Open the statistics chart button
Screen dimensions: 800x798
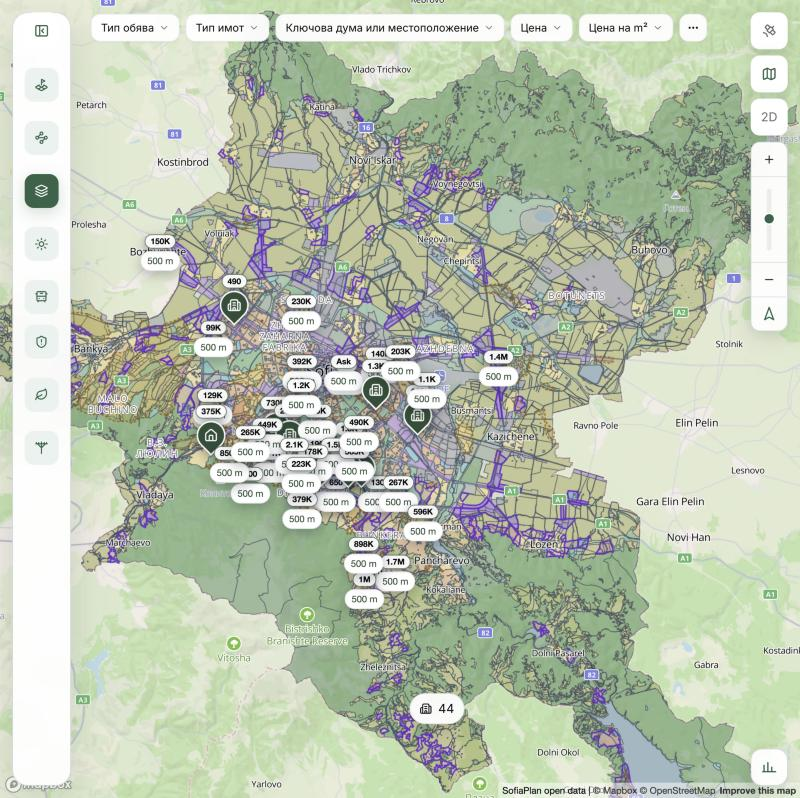pos(769,767)
